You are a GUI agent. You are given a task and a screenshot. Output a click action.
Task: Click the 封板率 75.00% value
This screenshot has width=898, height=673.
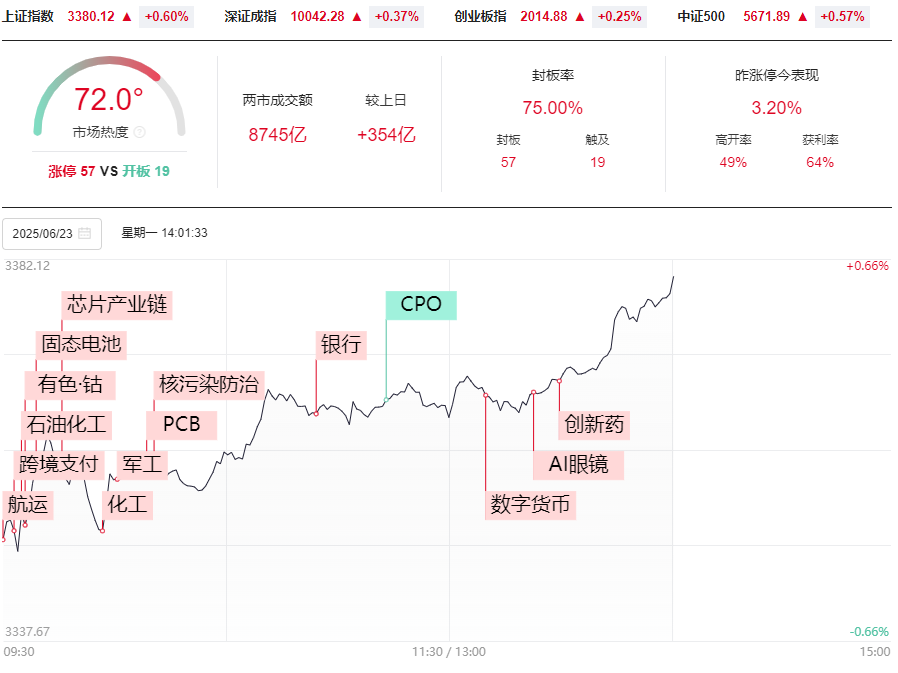click(x=552, y=108)
